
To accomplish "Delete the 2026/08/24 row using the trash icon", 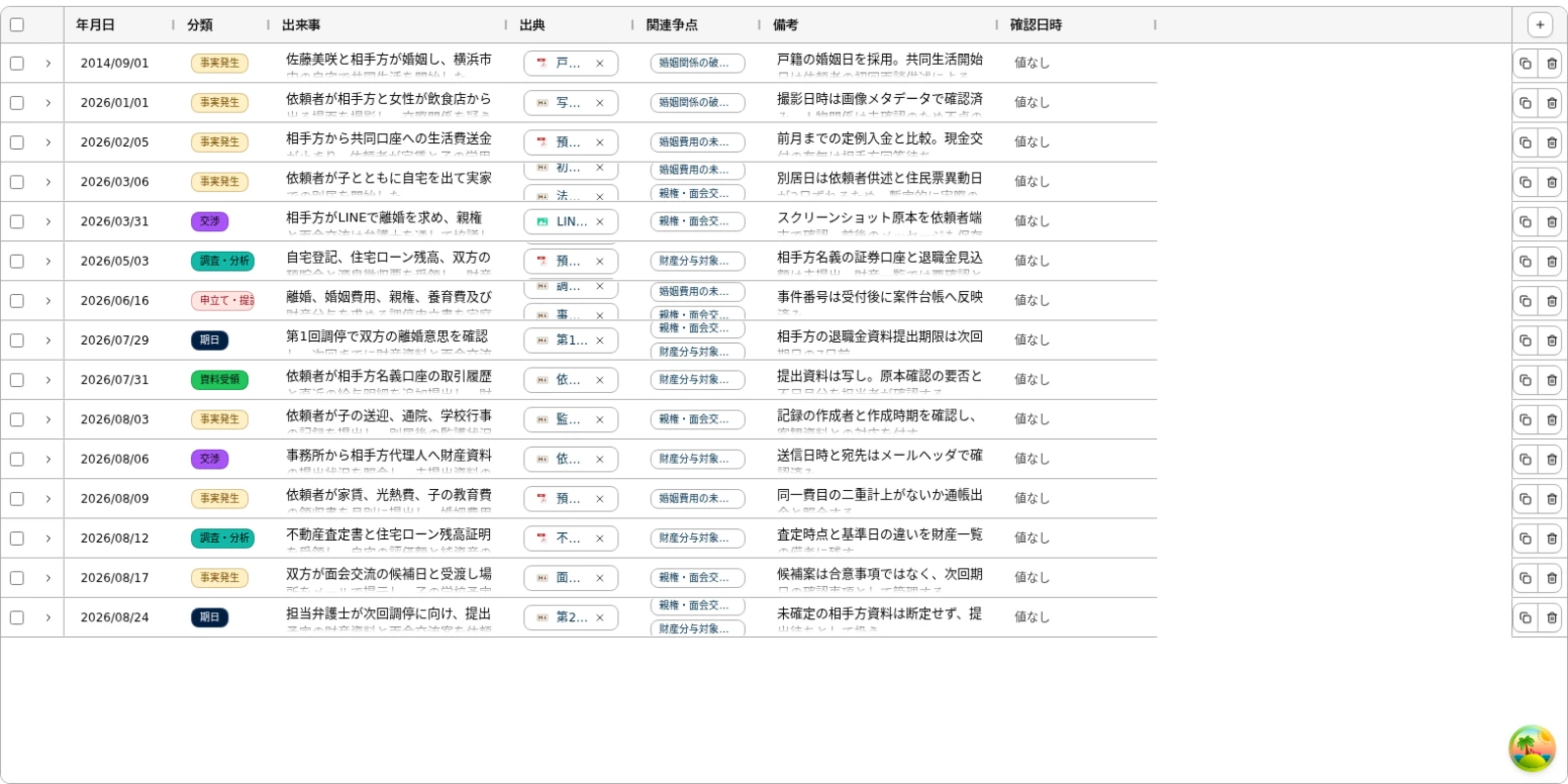I will point(1551,617).
